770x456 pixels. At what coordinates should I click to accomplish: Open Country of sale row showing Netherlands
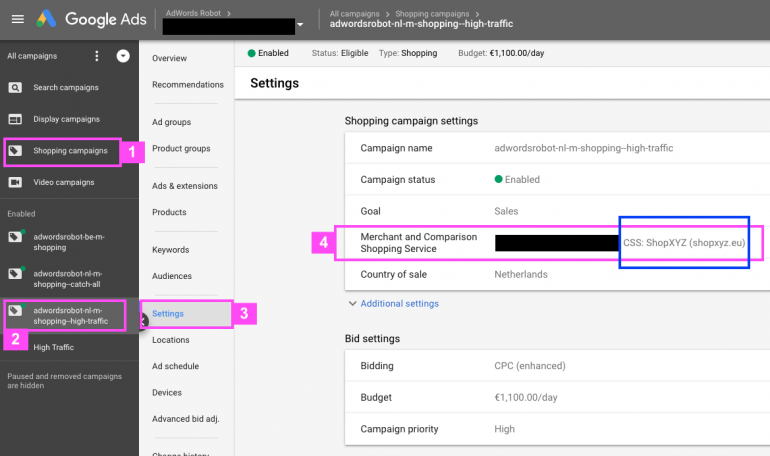[557, 274]
